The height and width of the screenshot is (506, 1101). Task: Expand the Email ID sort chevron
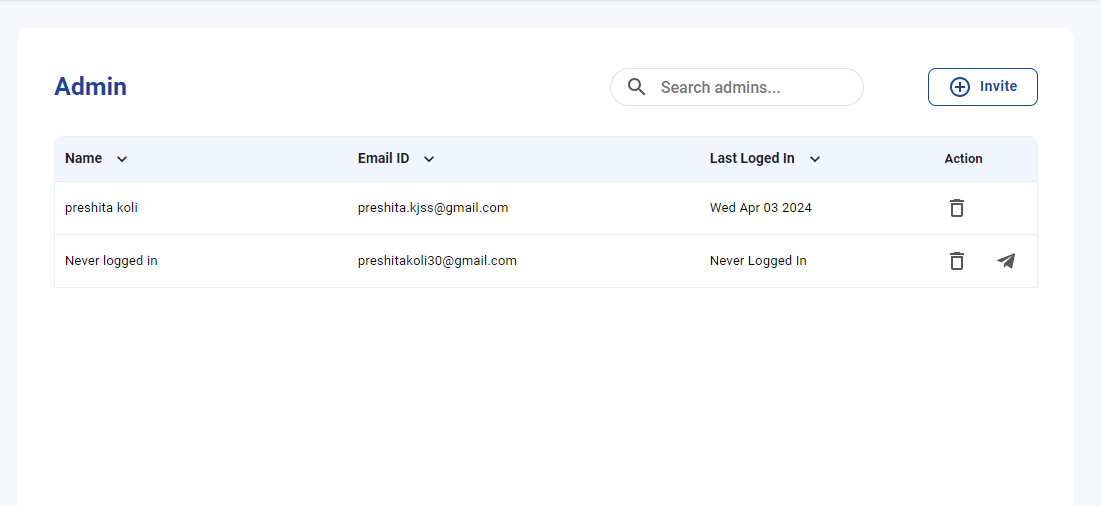tap(429, 159)
